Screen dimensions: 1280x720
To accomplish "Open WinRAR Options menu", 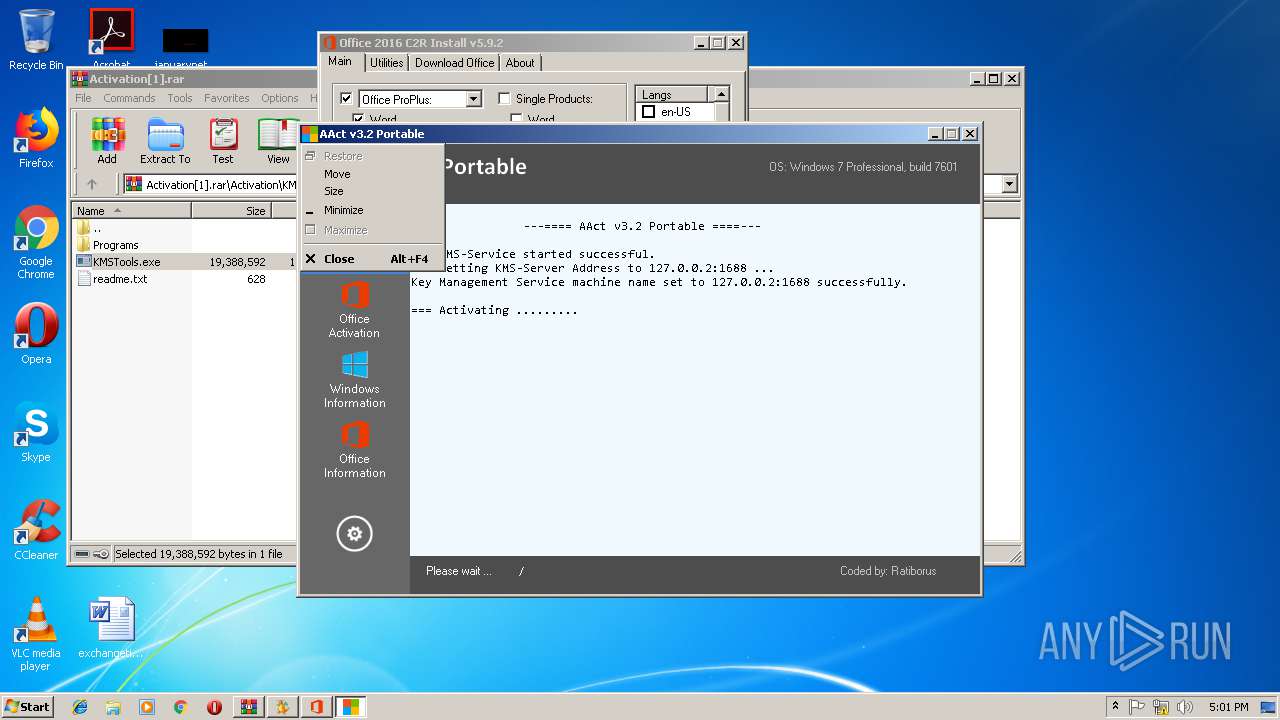I will click(280, 98).
